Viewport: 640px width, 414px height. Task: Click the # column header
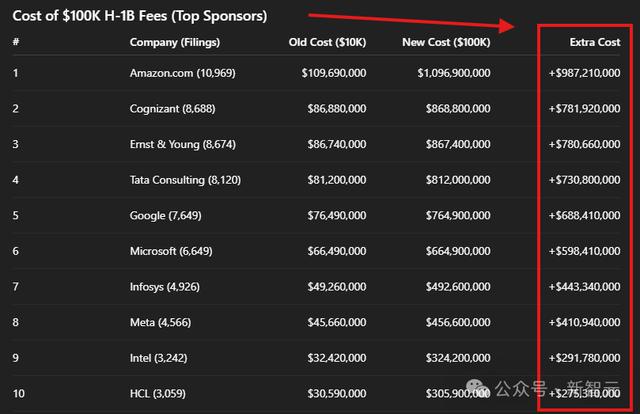16,42
